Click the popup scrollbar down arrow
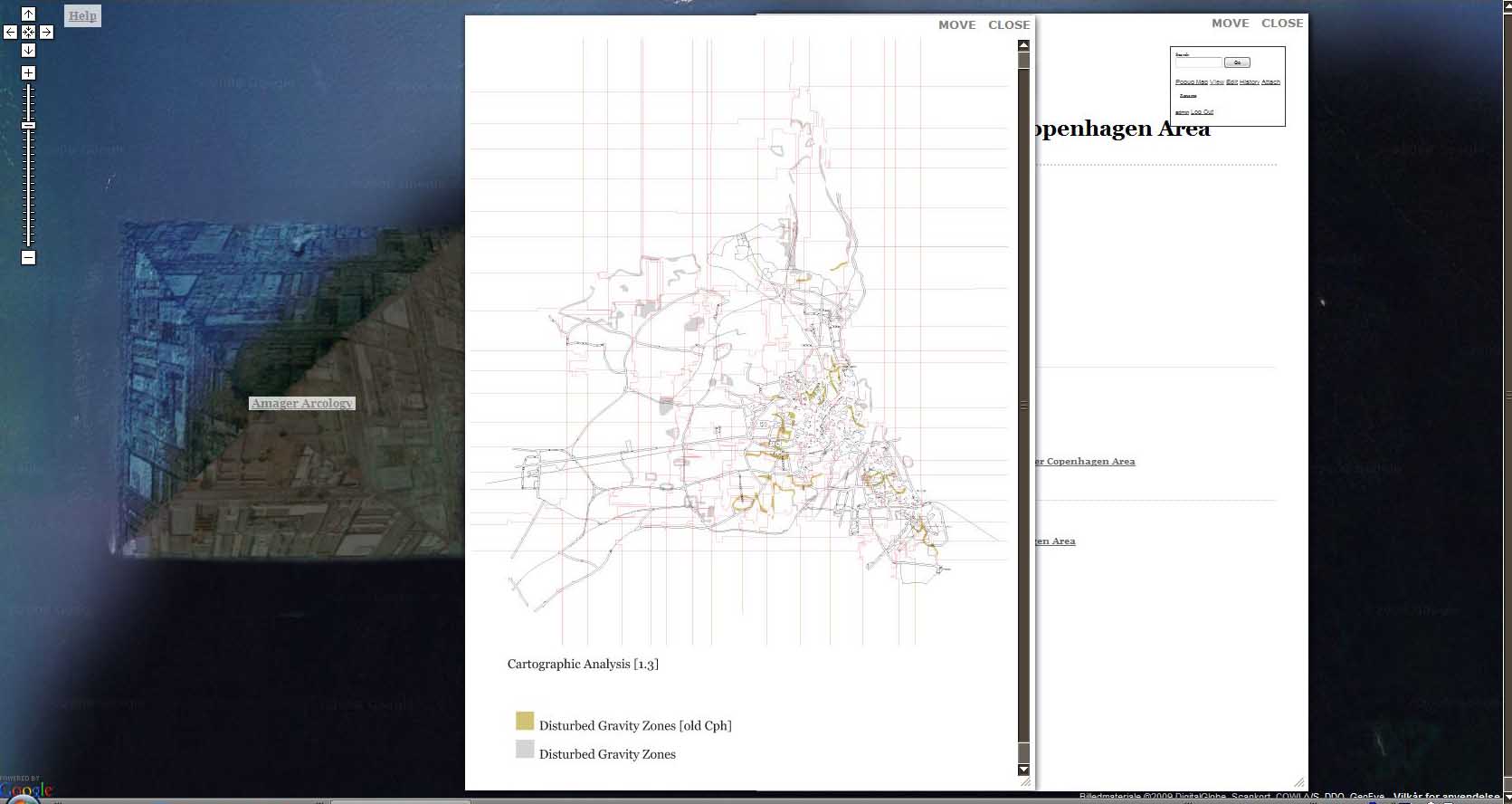Image resolution: width=1512 pixels, height=804 pixels. tap(1024, 770)
